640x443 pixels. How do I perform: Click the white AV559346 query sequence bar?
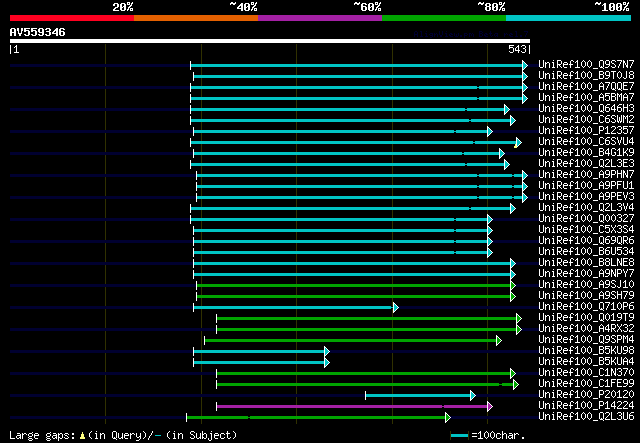coord(270,41)
